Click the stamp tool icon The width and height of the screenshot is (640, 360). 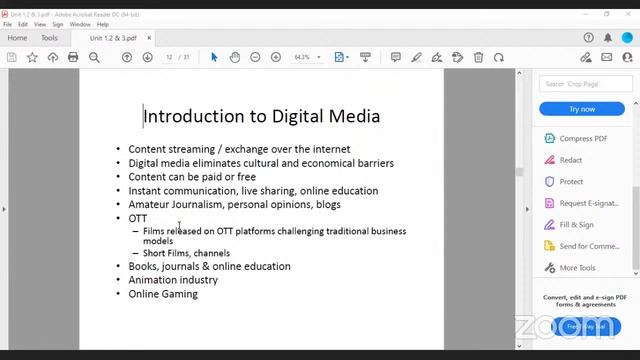pos(458,57)
